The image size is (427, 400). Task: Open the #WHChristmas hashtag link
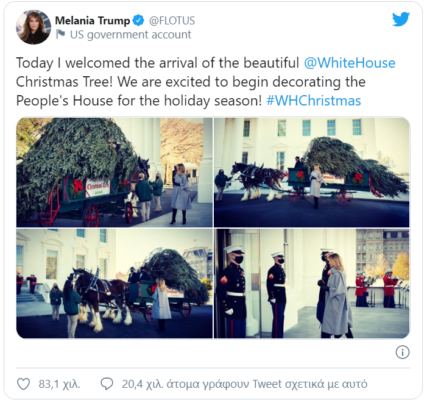(x=314, y=100)
